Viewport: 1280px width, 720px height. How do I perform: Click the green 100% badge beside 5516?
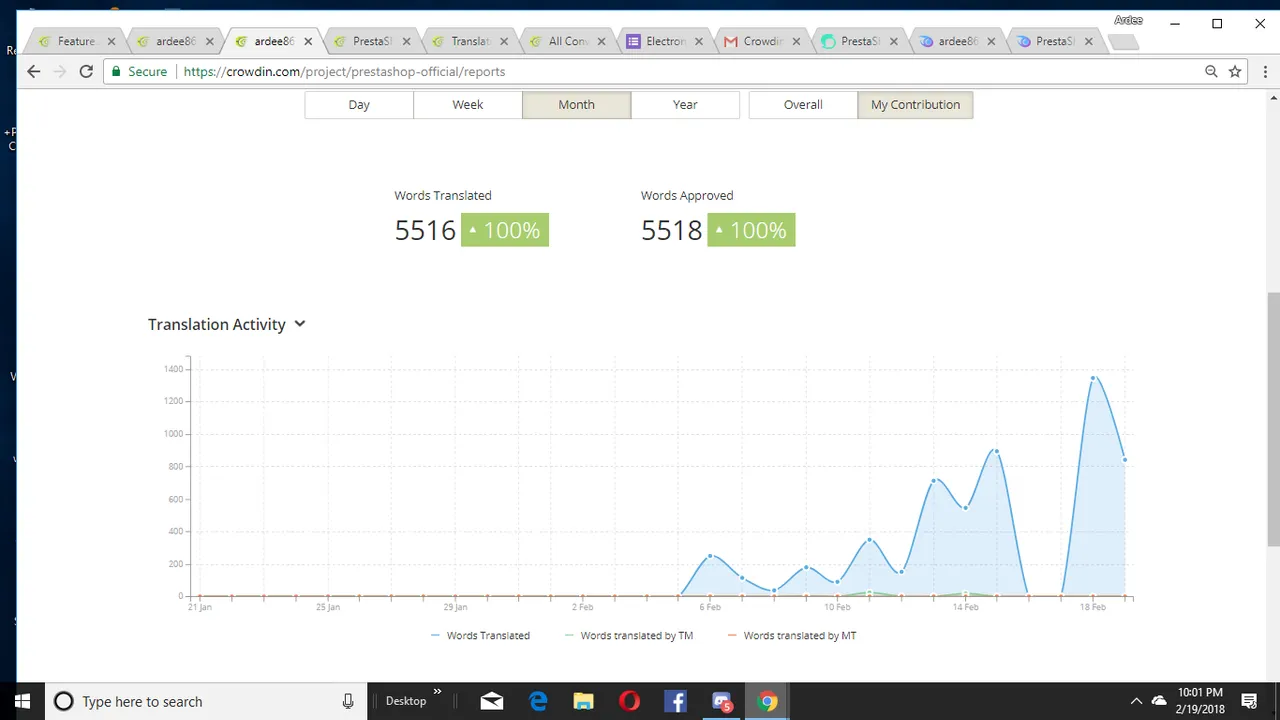pyautogui.click(x=505, y=230)
